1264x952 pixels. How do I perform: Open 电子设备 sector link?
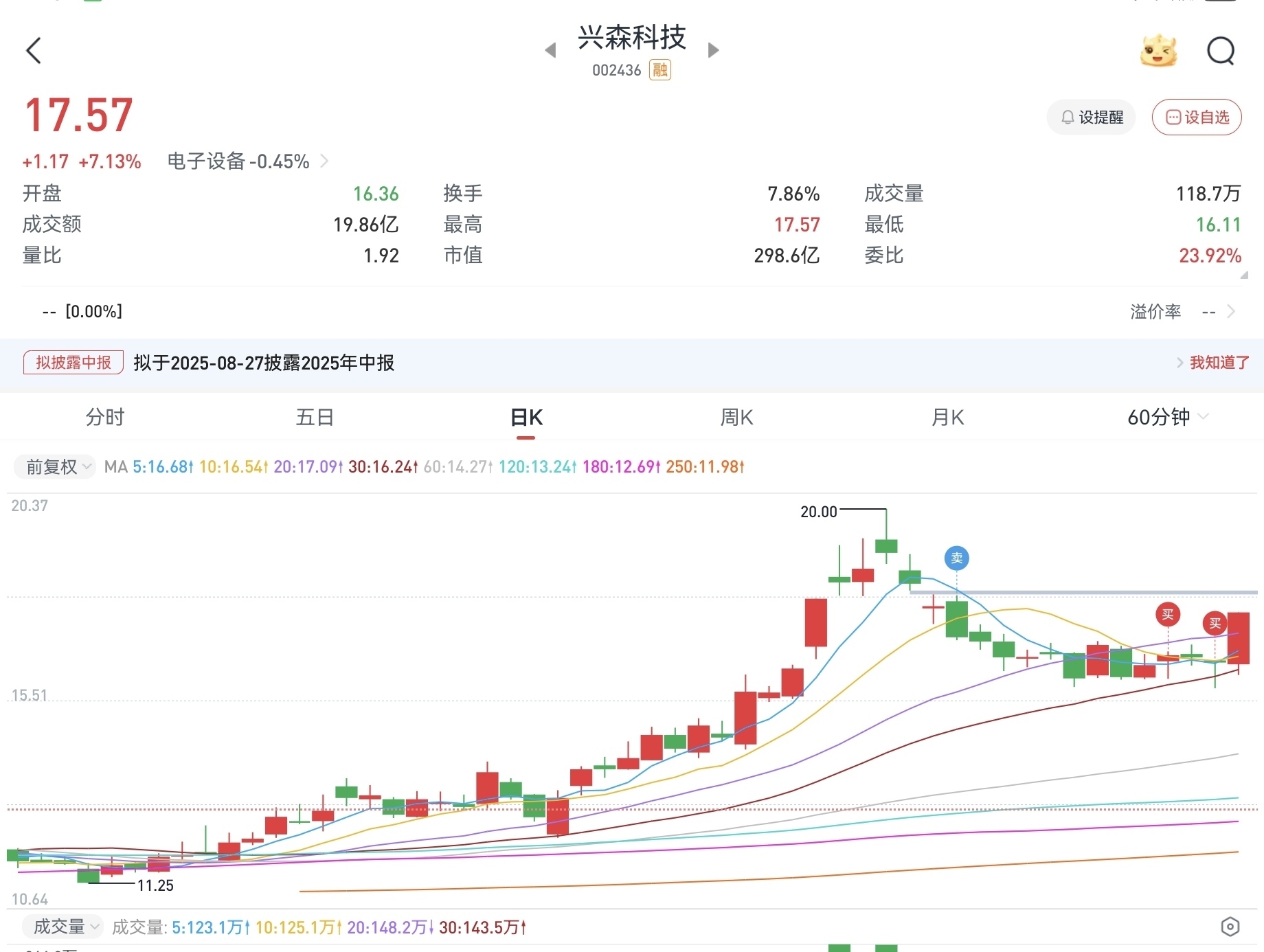click(x=248, y=161)
